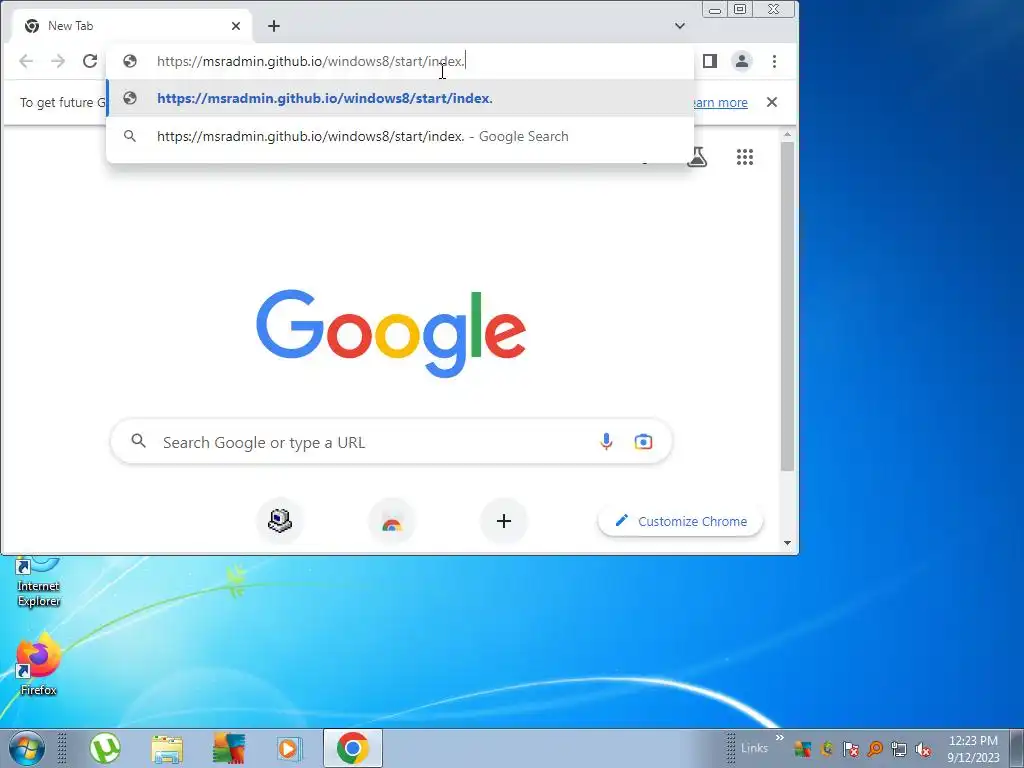Follow the Learn more link
Image resolution: width=1024 pixels, height=768 pixels.
click(x=720, y=103)
